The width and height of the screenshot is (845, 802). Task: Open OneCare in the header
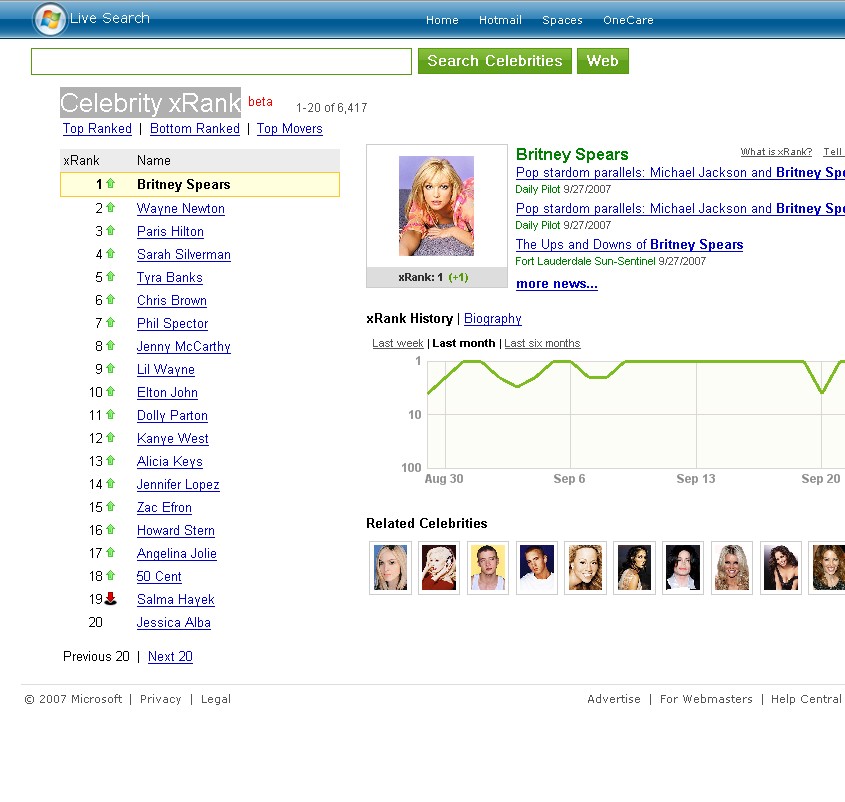point(628,20)
